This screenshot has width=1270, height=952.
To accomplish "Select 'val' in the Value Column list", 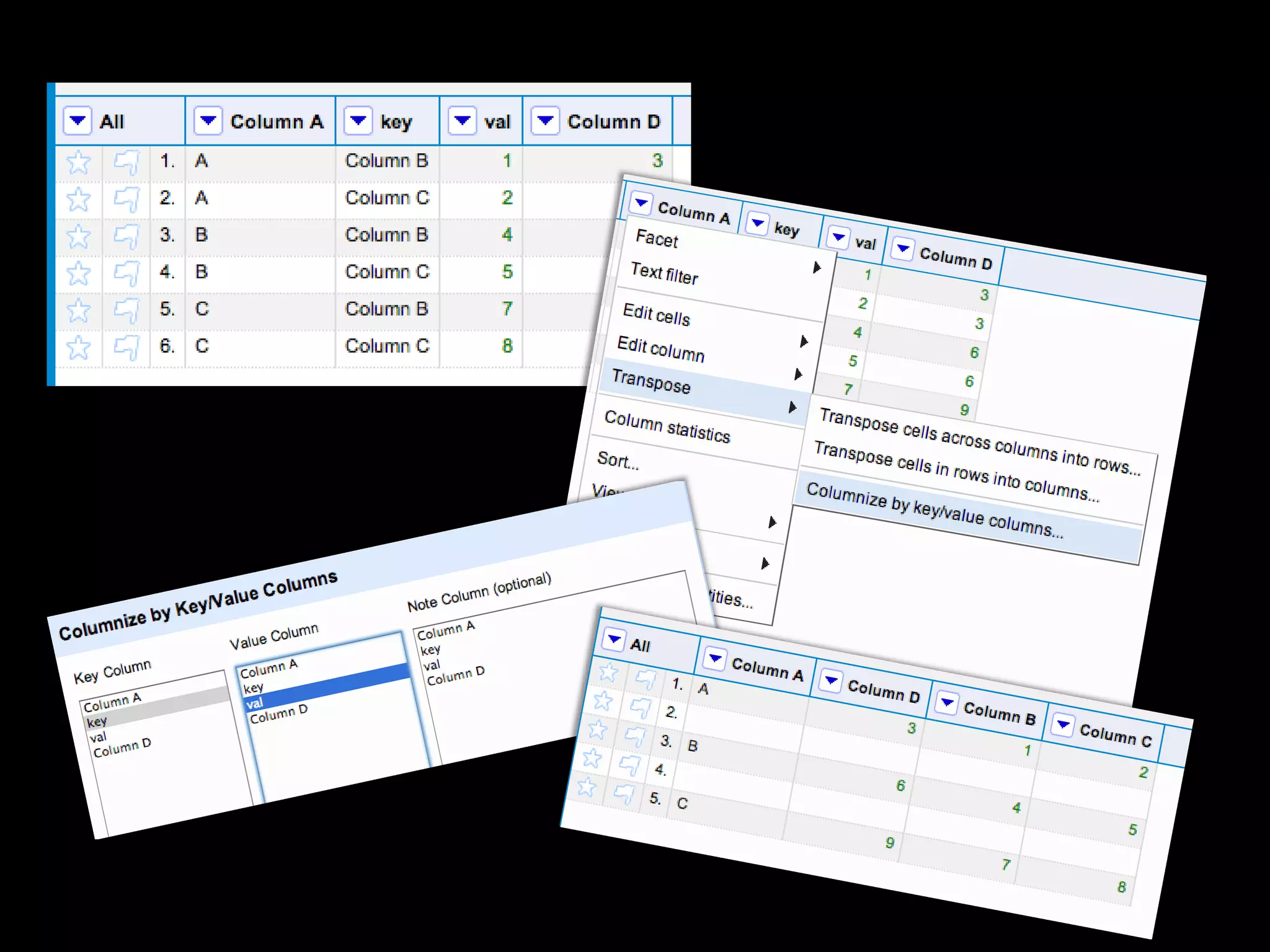I will tap(255, 703).
